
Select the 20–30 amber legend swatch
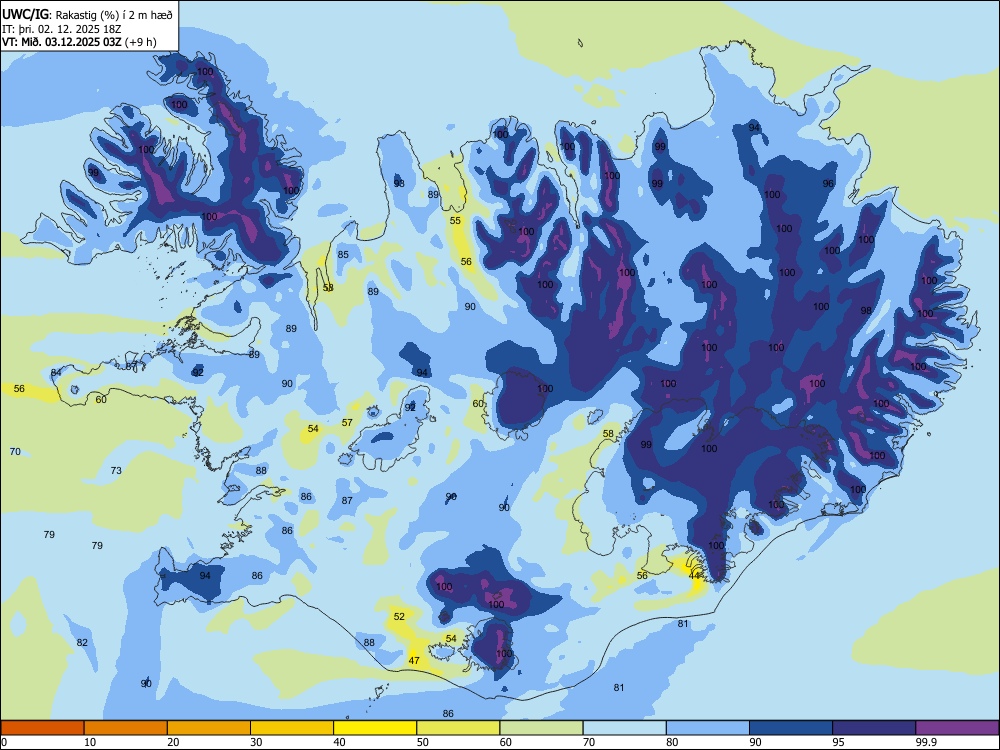209,728
